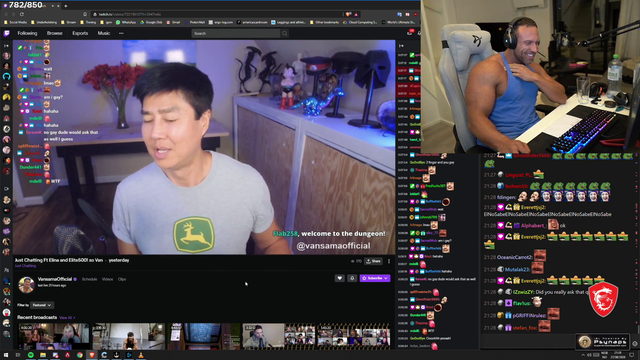Open the WhatsApp bookmark
The image size is (640, 360).
point(126,22)
